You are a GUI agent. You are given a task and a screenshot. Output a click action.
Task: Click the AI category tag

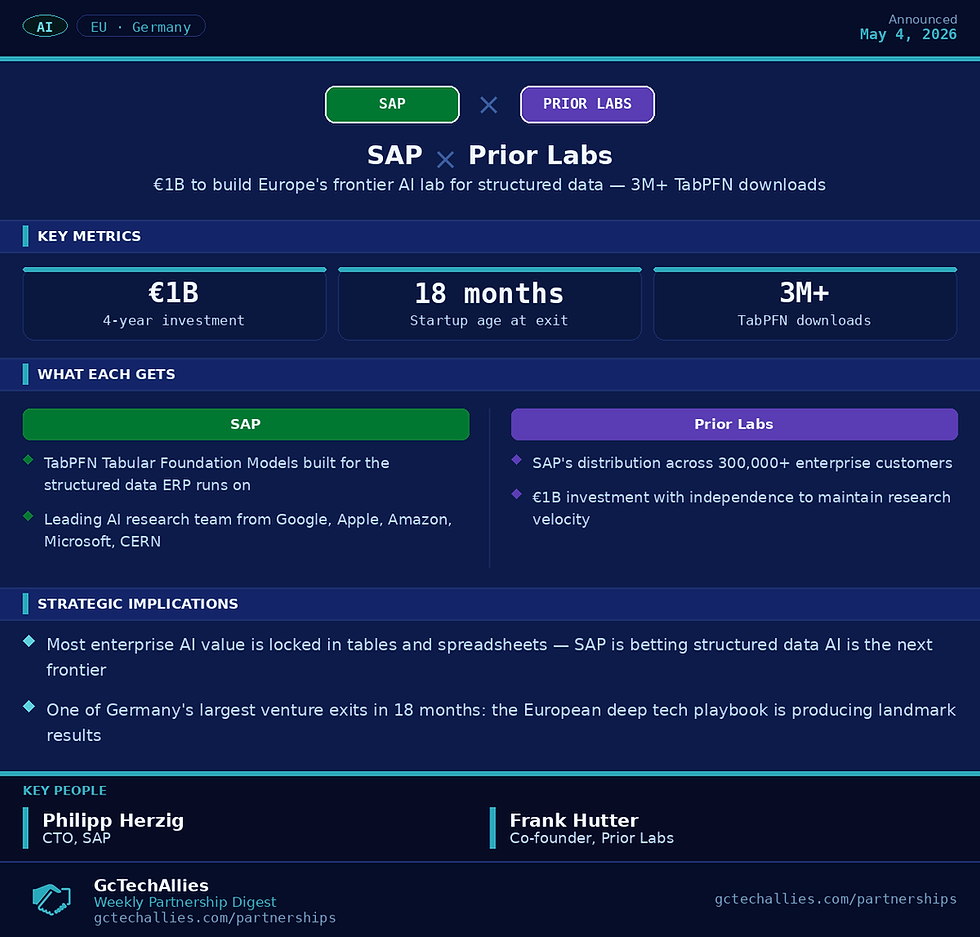[x=45, y=26]
